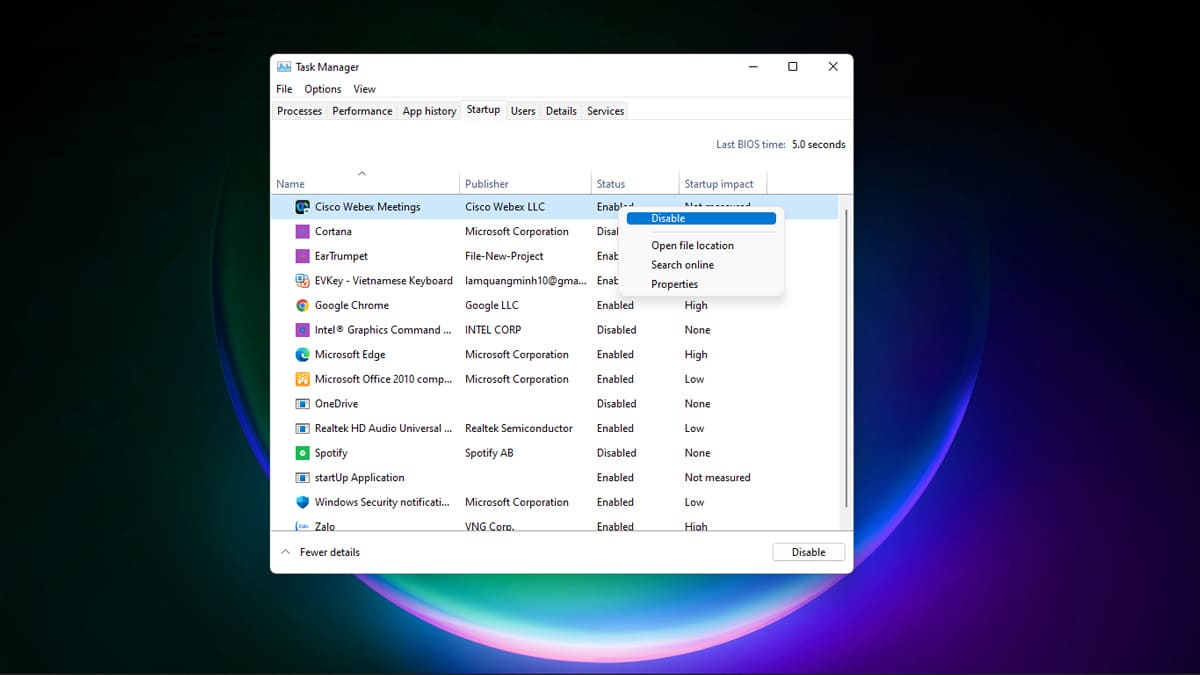The image size is (1200, 675).
Task: Sort startup apps by Publisher column
Action: [x=487, y=183]
